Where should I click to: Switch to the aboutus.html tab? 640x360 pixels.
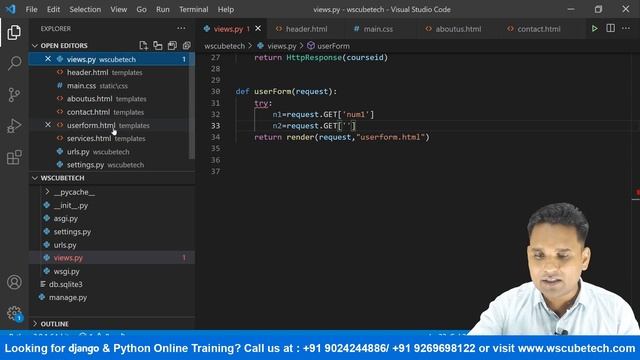pyautogui.click(x=458, y=29)
